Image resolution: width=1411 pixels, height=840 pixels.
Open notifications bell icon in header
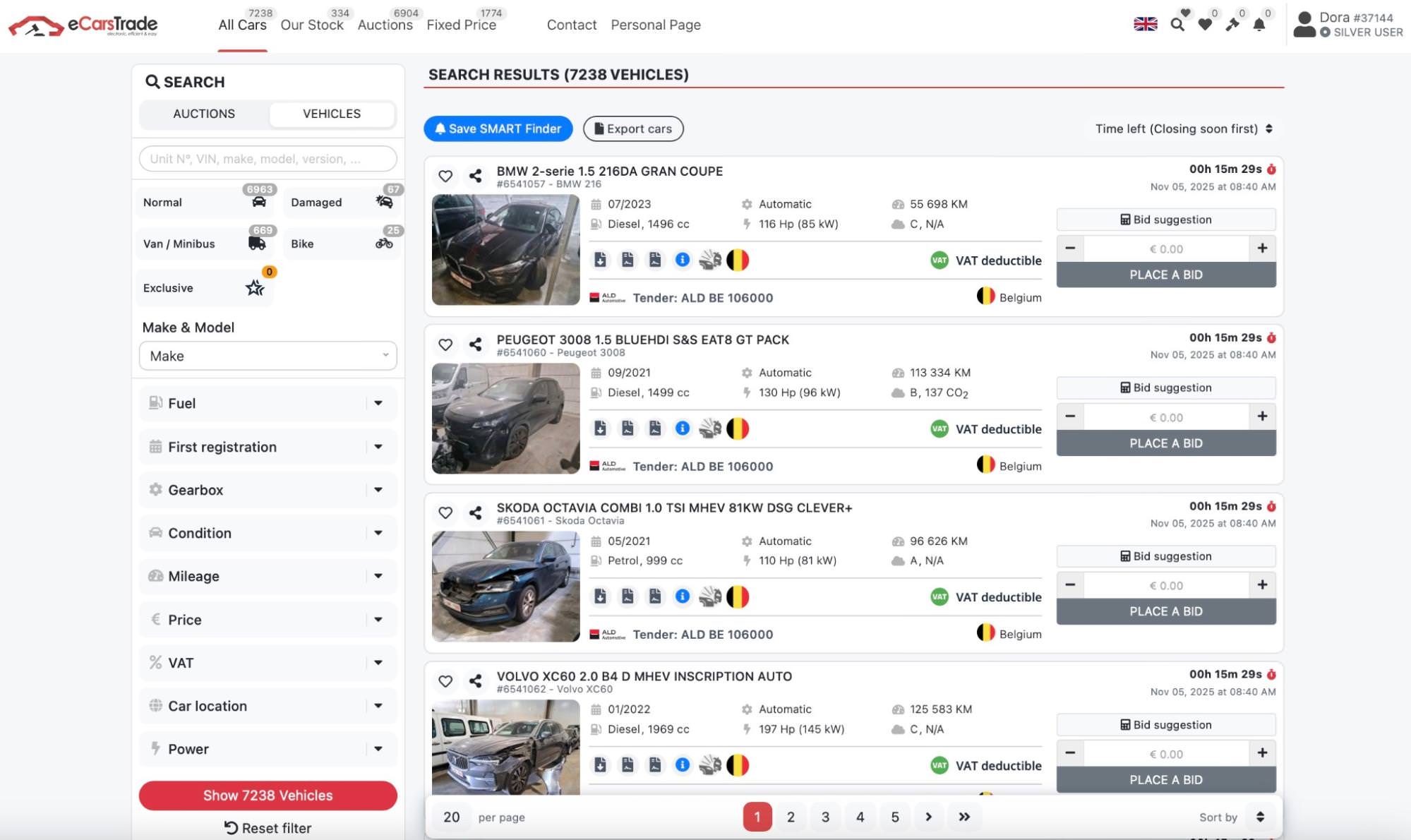click(1259, 25)
